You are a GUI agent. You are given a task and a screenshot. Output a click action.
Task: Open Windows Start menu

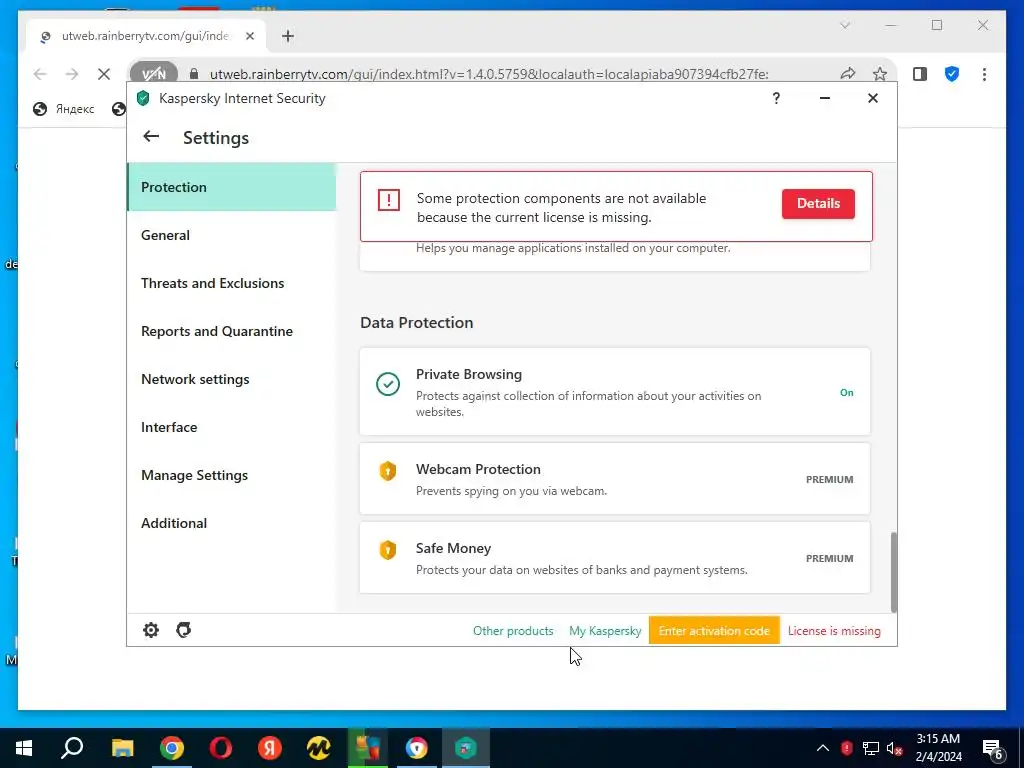pyautogui.click(x=24, y=748)
